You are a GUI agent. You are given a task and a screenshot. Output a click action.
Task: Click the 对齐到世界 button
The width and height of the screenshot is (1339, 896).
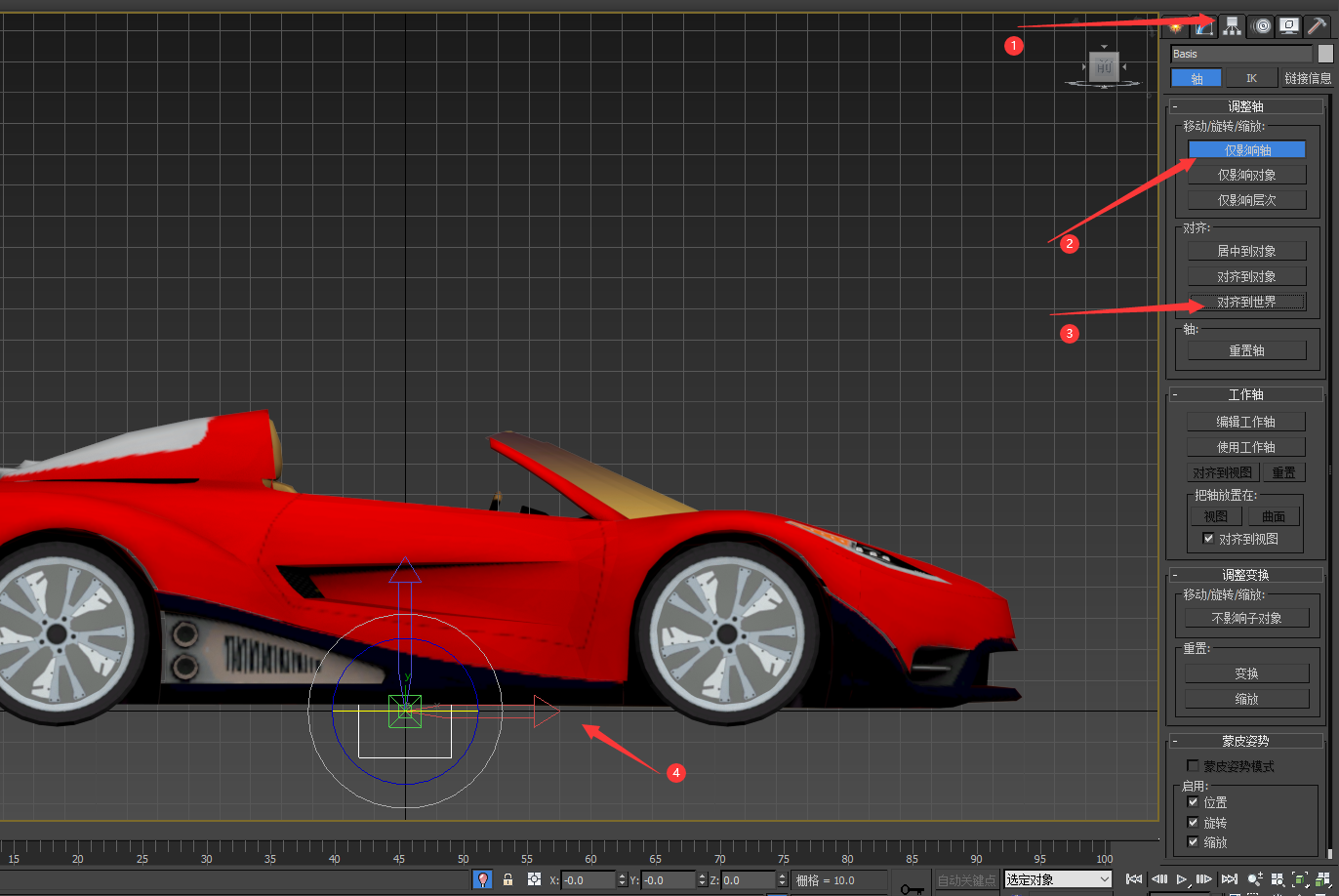click(x=1246, y=302)
